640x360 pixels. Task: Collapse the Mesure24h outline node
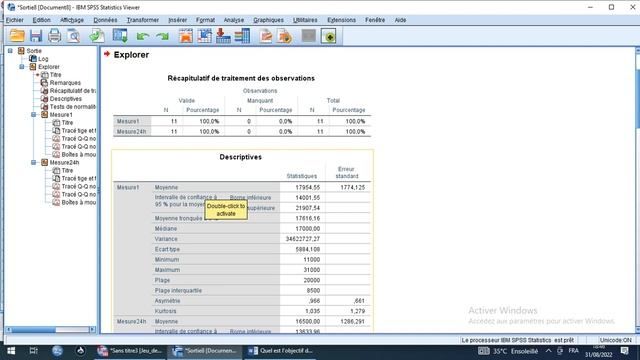pyautogui.click(x=34, y=162)
